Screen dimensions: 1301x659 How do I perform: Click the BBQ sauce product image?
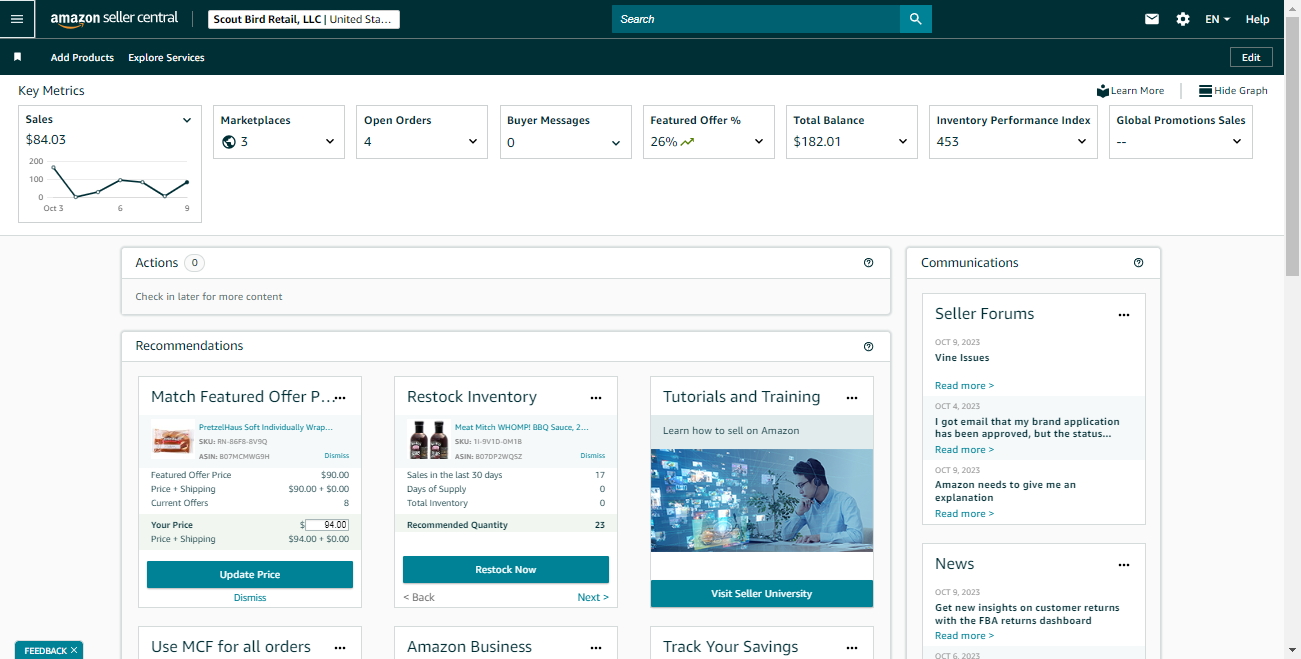(x=429, y=440)
